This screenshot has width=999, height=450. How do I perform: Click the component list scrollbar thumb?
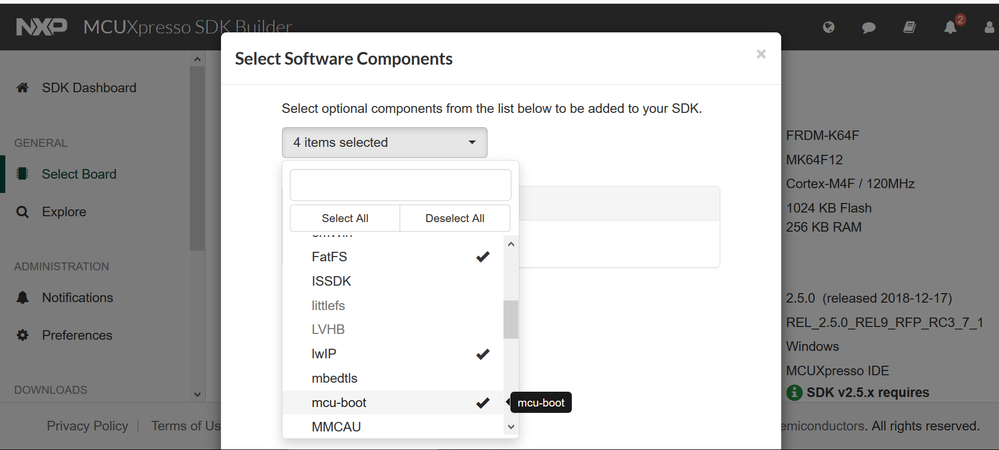click(510, 319)
